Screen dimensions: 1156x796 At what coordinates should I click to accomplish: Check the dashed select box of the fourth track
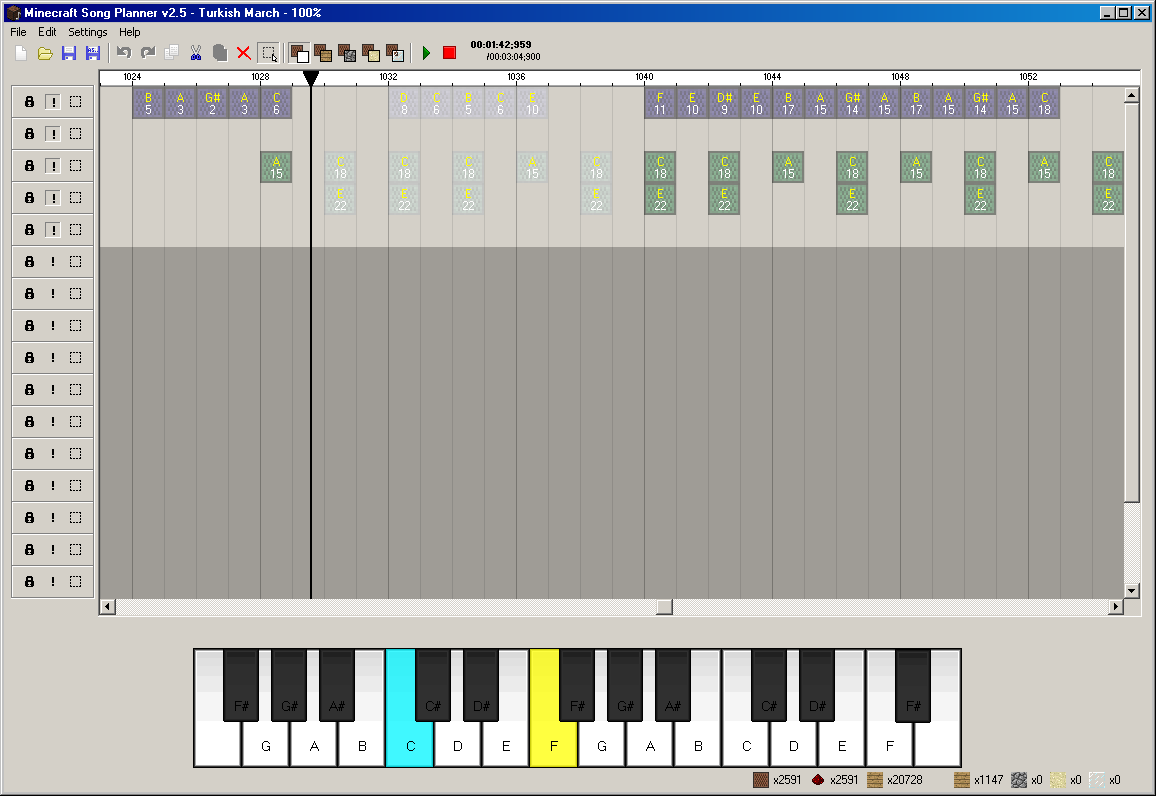[x=76, y=198]
